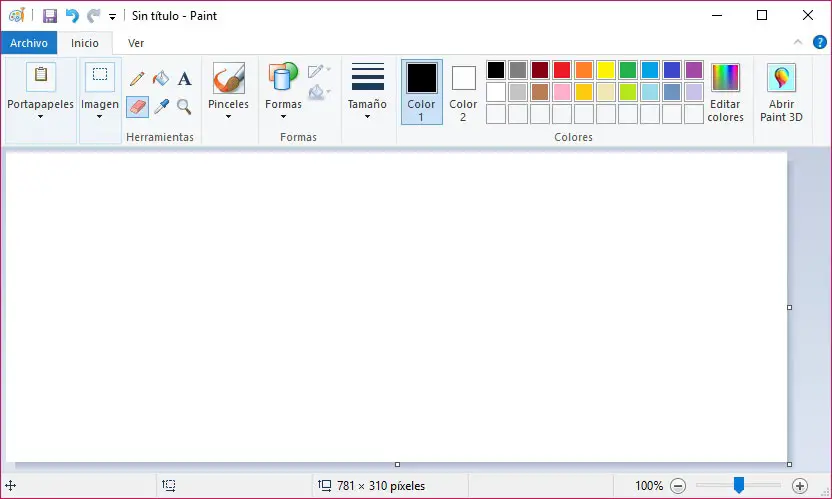Select the Color picker eyedropper tool
832x499 pixels.
pyautogui.click(x=161, y=107)
